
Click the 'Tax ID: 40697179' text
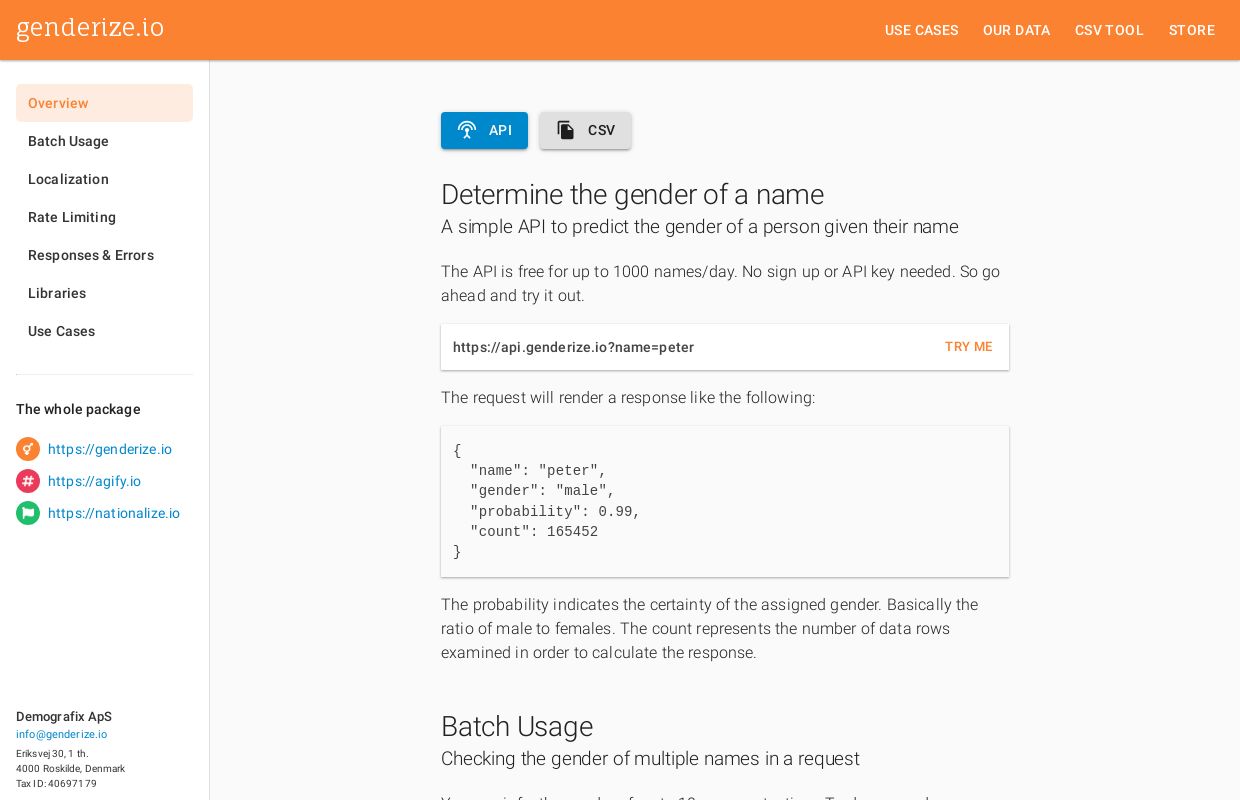pos(56,784)
